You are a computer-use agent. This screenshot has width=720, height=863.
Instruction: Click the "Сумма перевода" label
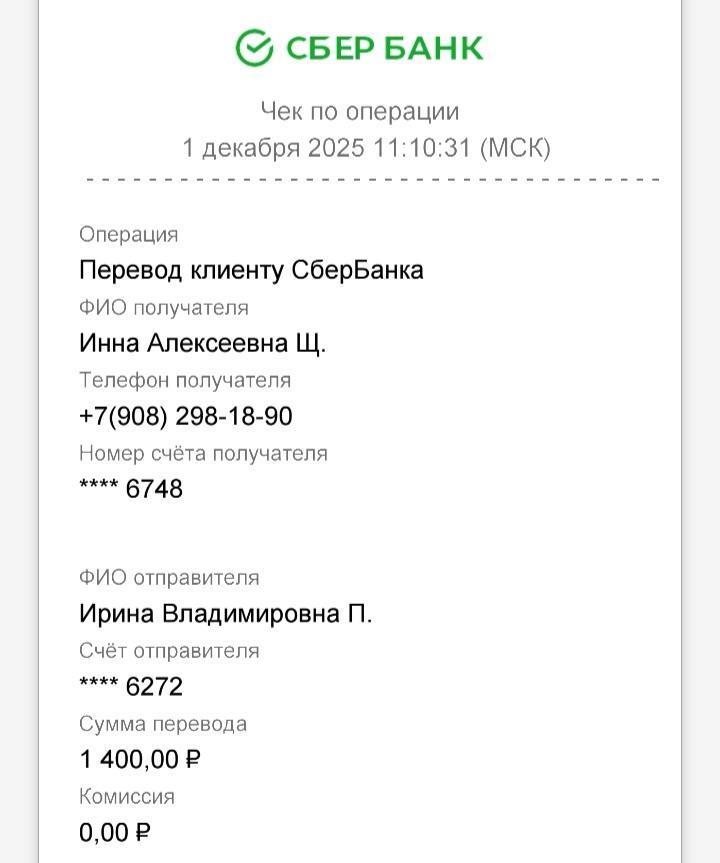(163, 723)
